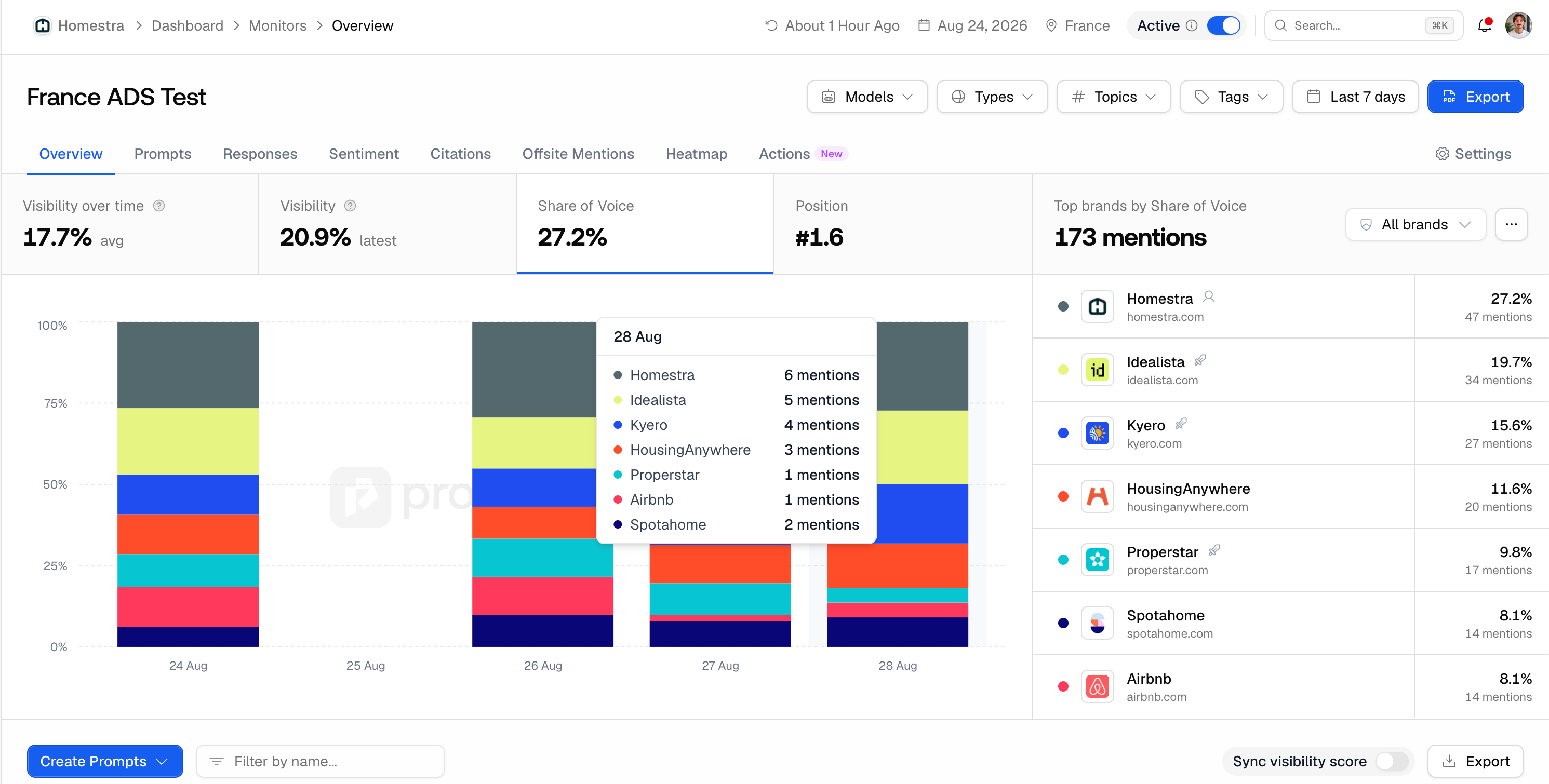Click the refresh icon beside About 1 Hour Ago
The image size is (1549, 784).
[x=771, y=25]
